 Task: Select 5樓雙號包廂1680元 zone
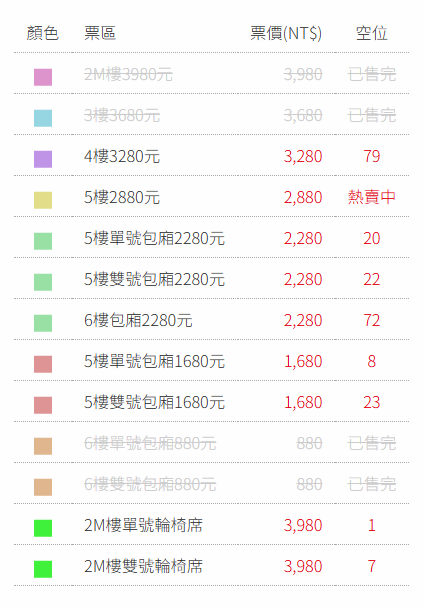(x=211, y=402)
